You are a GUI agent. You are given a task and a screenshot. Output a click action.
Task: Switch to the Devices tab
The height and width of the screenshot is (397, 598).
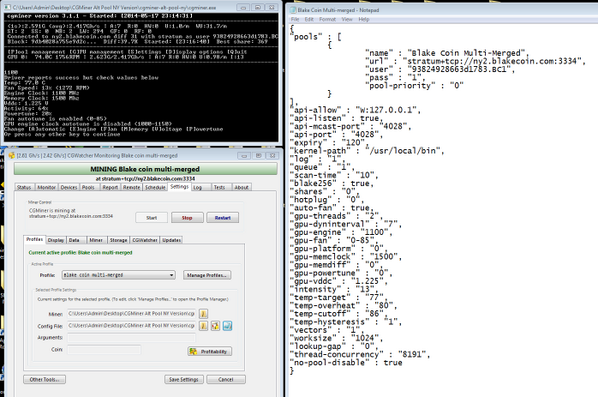[x=69, y=187]
